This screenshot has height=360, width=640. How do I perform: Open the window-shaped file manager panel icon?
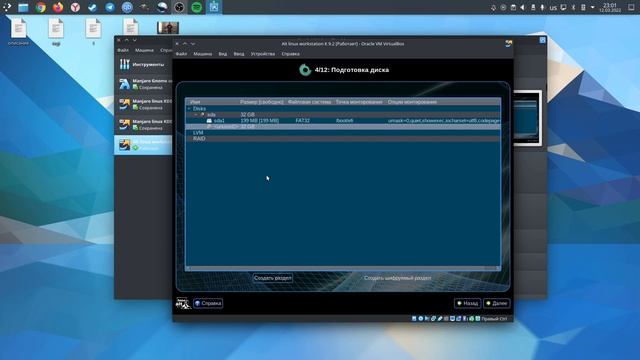pos(23,7)
